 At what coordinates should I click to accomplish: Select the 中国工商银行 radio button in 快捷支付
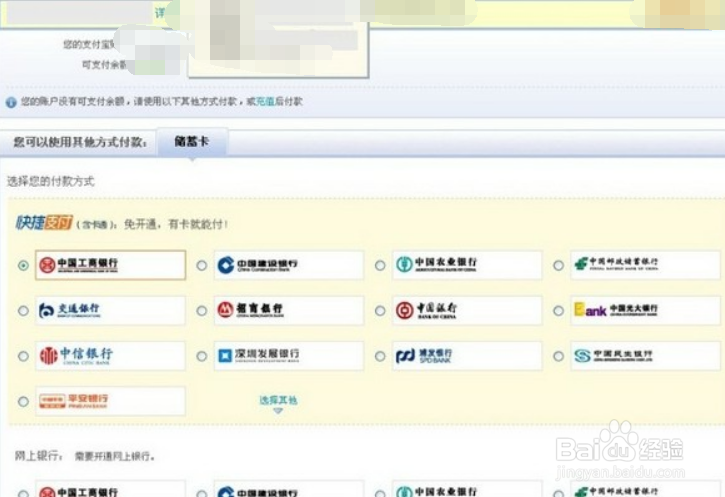pos(23,265)
